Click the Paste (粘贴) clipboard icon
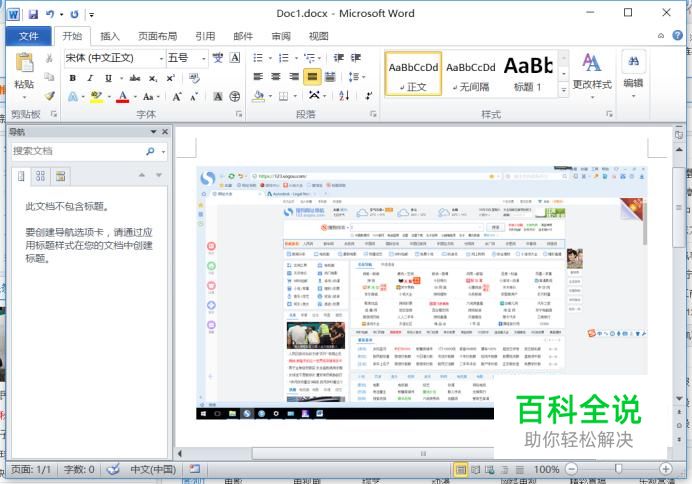 pos(24,62)
